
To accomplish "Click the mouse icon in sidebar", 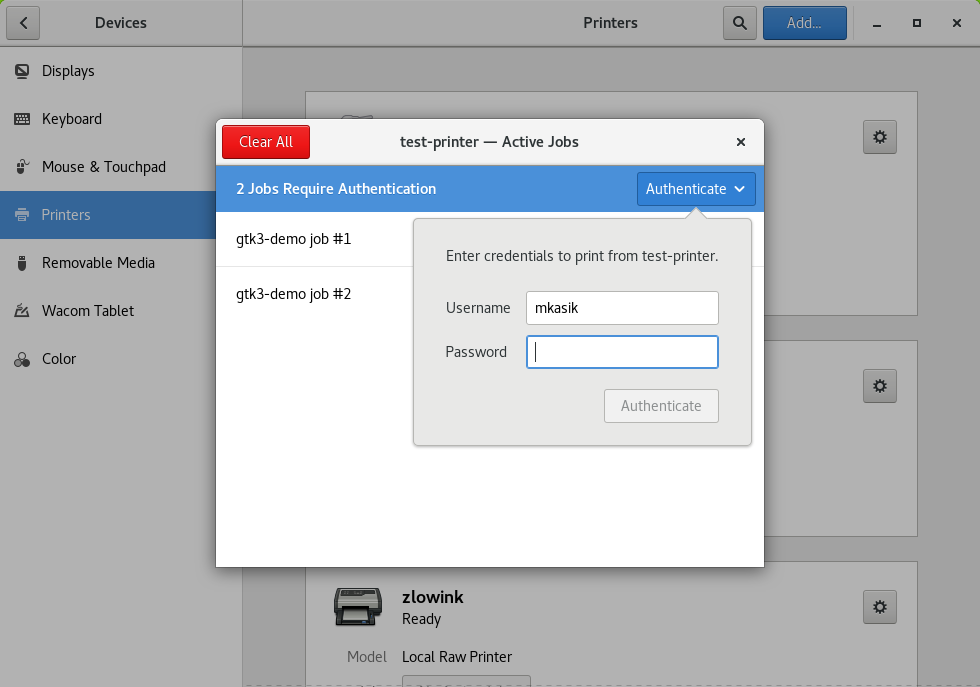I will coord(22,167).
